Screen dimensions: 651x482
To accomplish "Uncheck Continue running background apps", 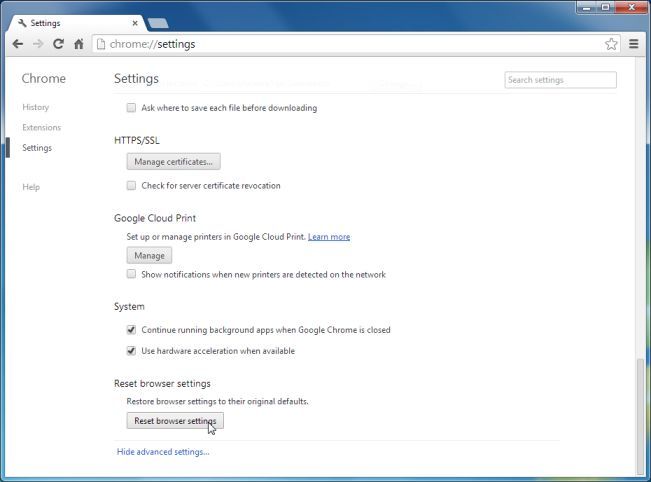I will (x=131, y=330).
